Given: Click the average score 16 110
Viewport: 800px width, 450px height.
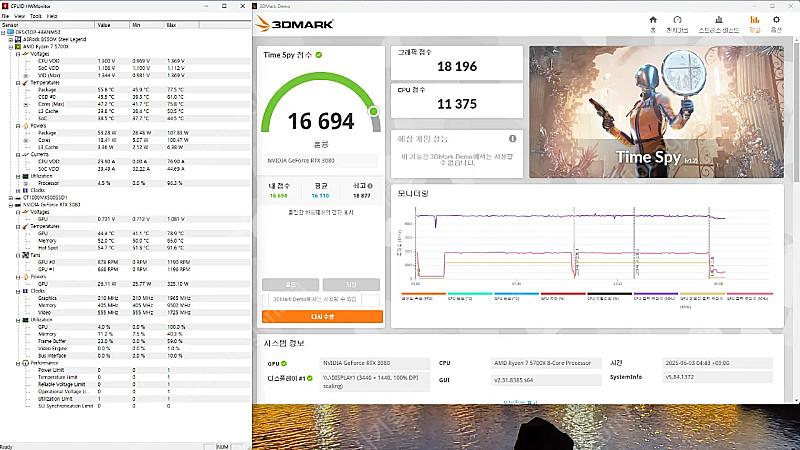Looking at the screenshot, I should (320, 196).
